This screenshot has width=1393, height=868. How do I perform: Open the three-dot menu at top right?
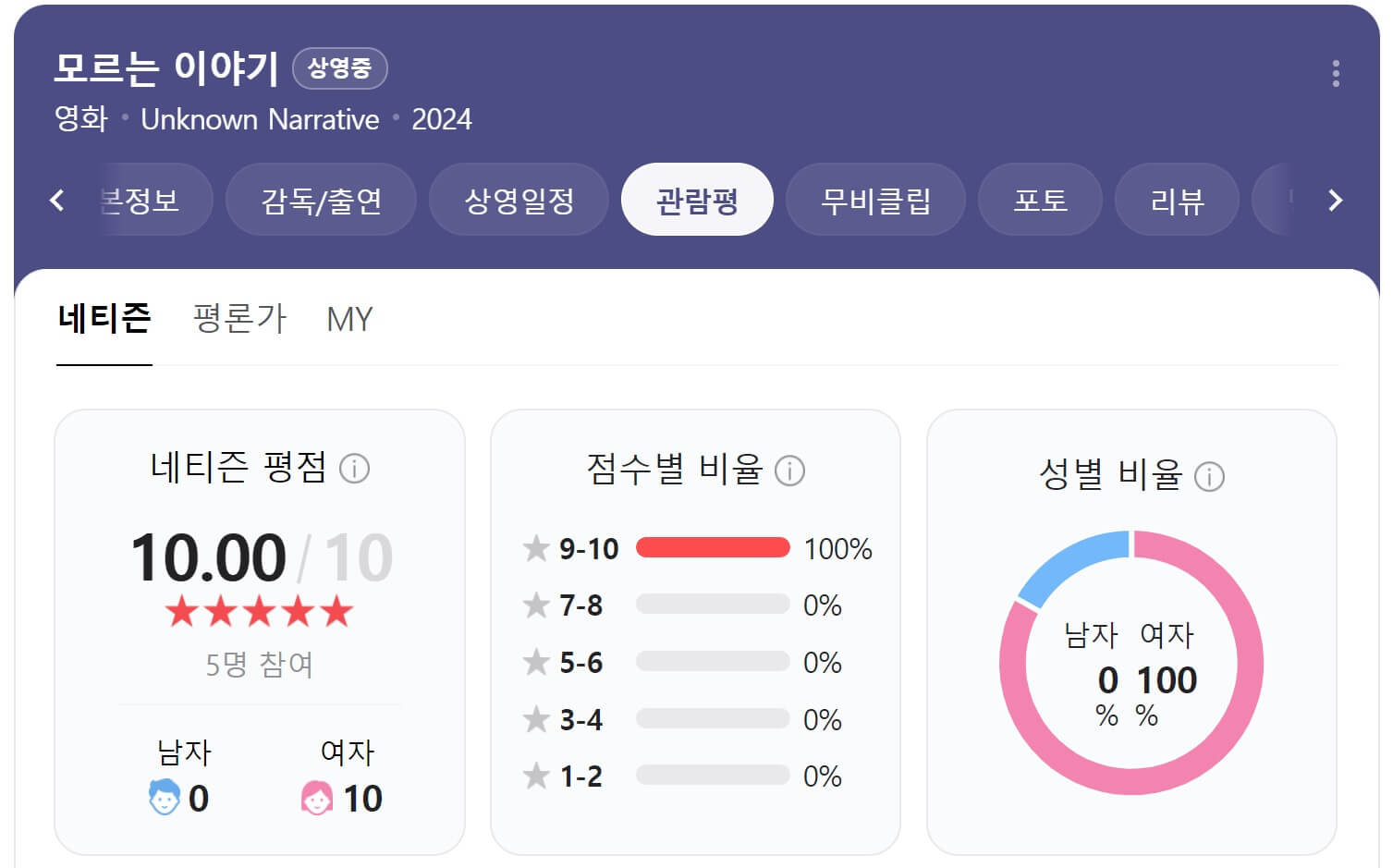1335,73
